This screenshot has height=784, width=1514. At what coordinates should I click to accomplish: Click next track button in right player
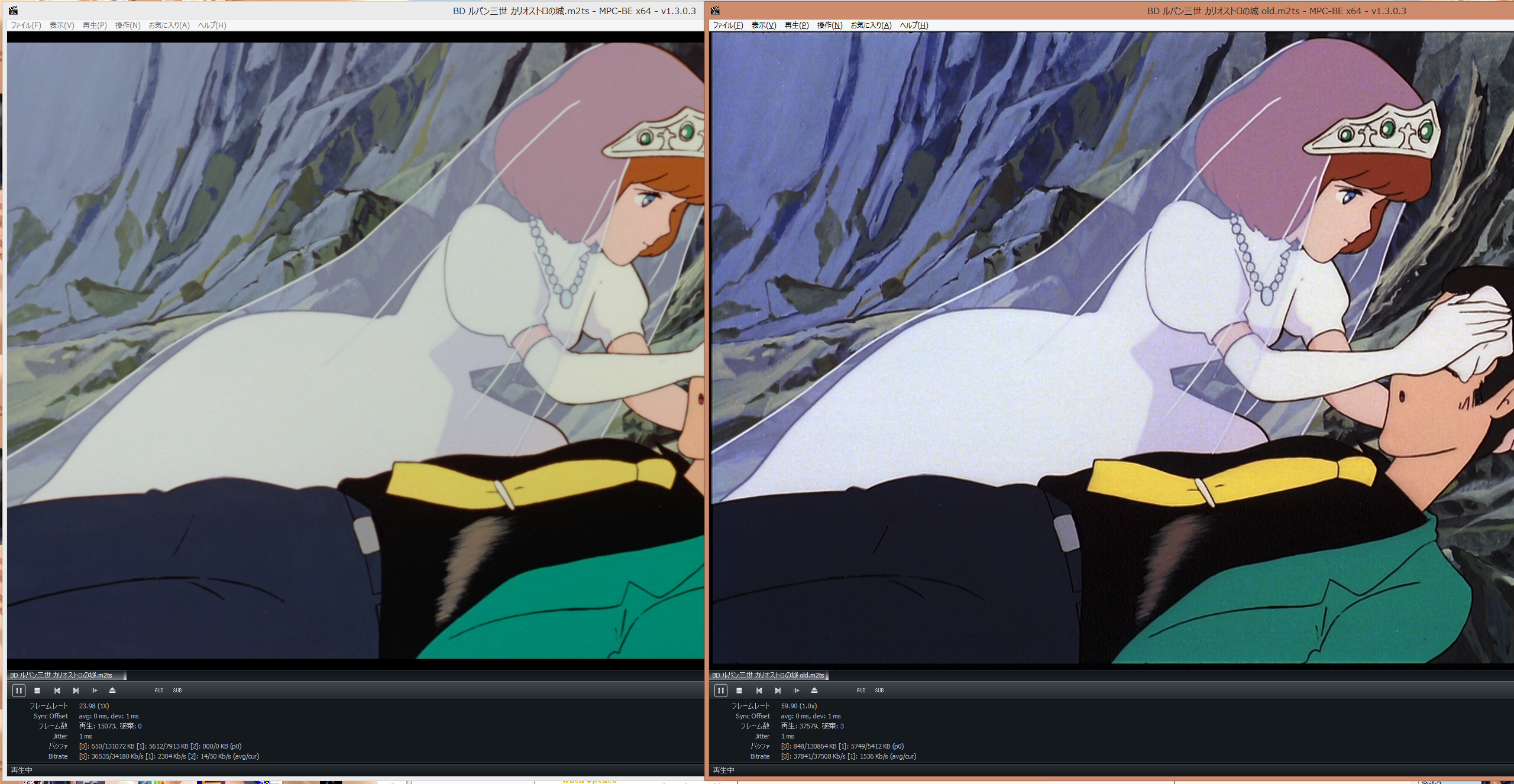click(778, 690)
